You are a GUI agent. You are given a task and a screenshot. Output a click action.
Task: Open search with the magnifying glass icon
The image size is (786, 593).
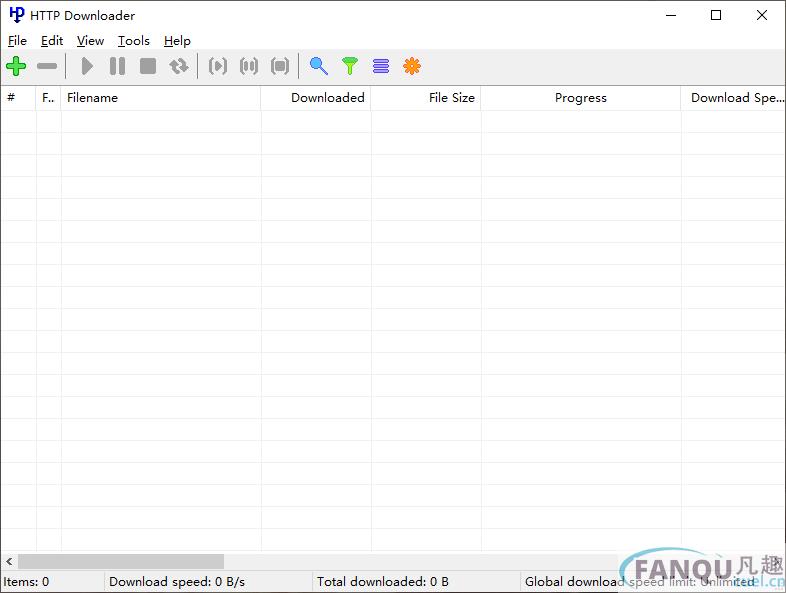(x=319, y=66)
